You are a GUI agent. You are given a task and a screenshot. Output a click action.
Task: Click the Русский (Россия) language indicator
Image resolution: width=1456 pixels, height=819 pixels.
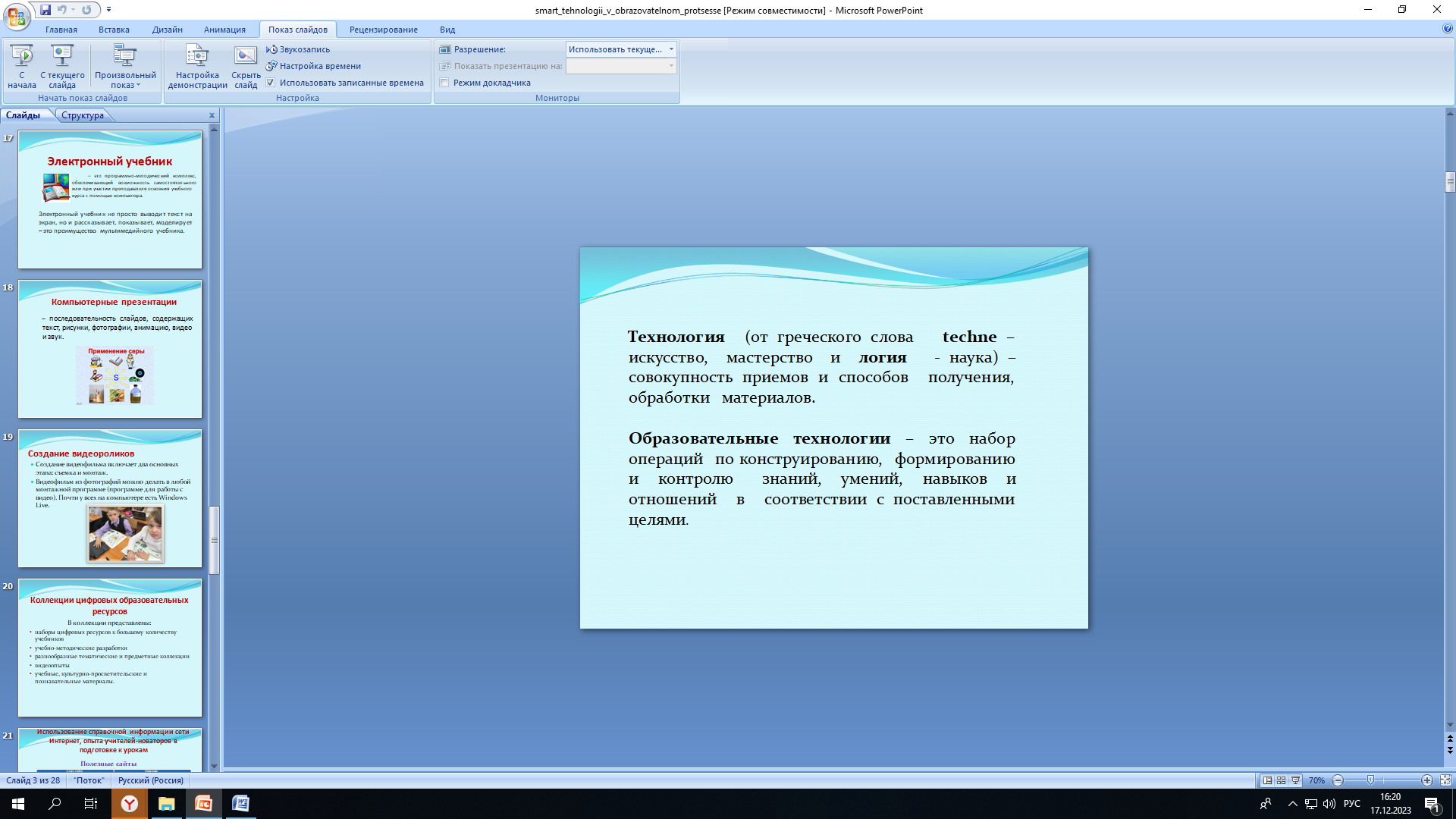pyautogui.click(x=151, y=780)
